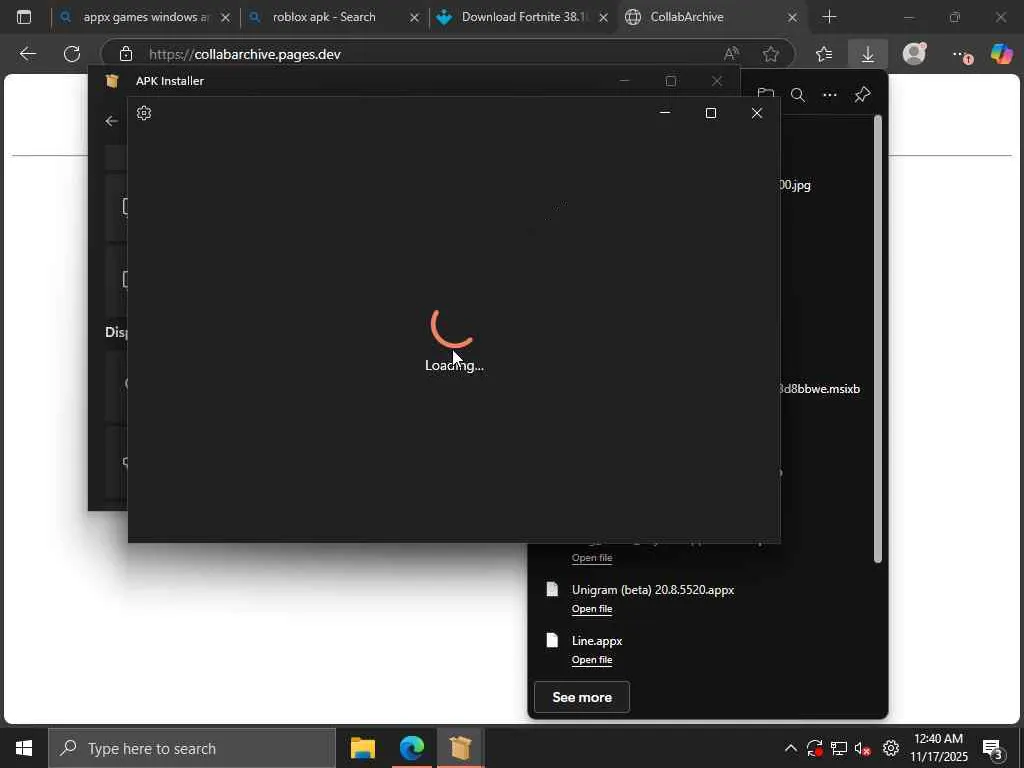Launch Copilot from Edge toolbar
This screenshot has height=768, width=1024.
click(1001, 54)
